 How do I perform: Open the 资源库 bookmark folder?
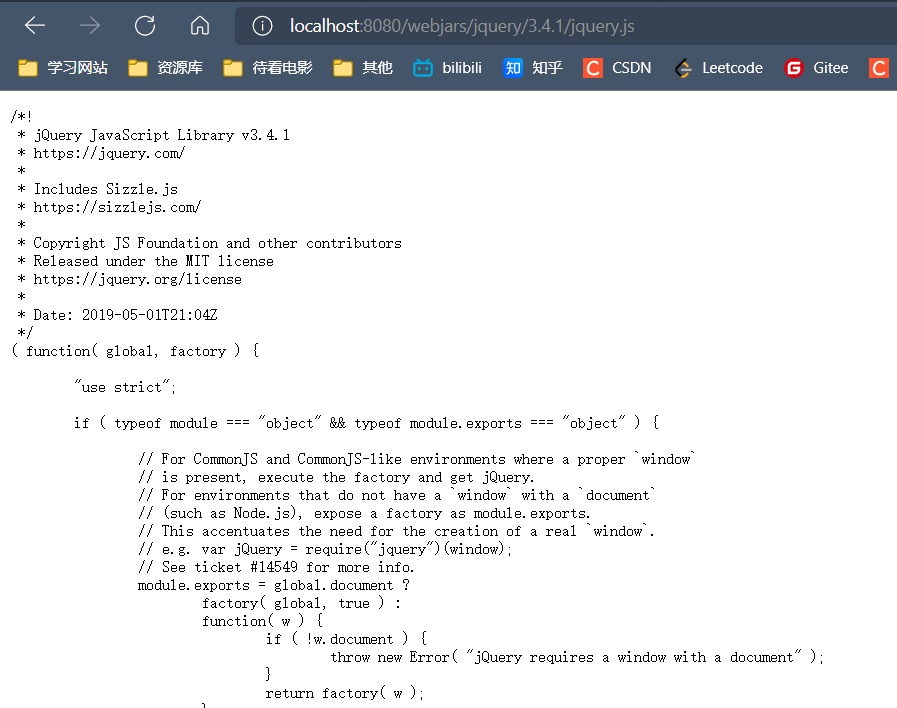(x=165, y=68)
